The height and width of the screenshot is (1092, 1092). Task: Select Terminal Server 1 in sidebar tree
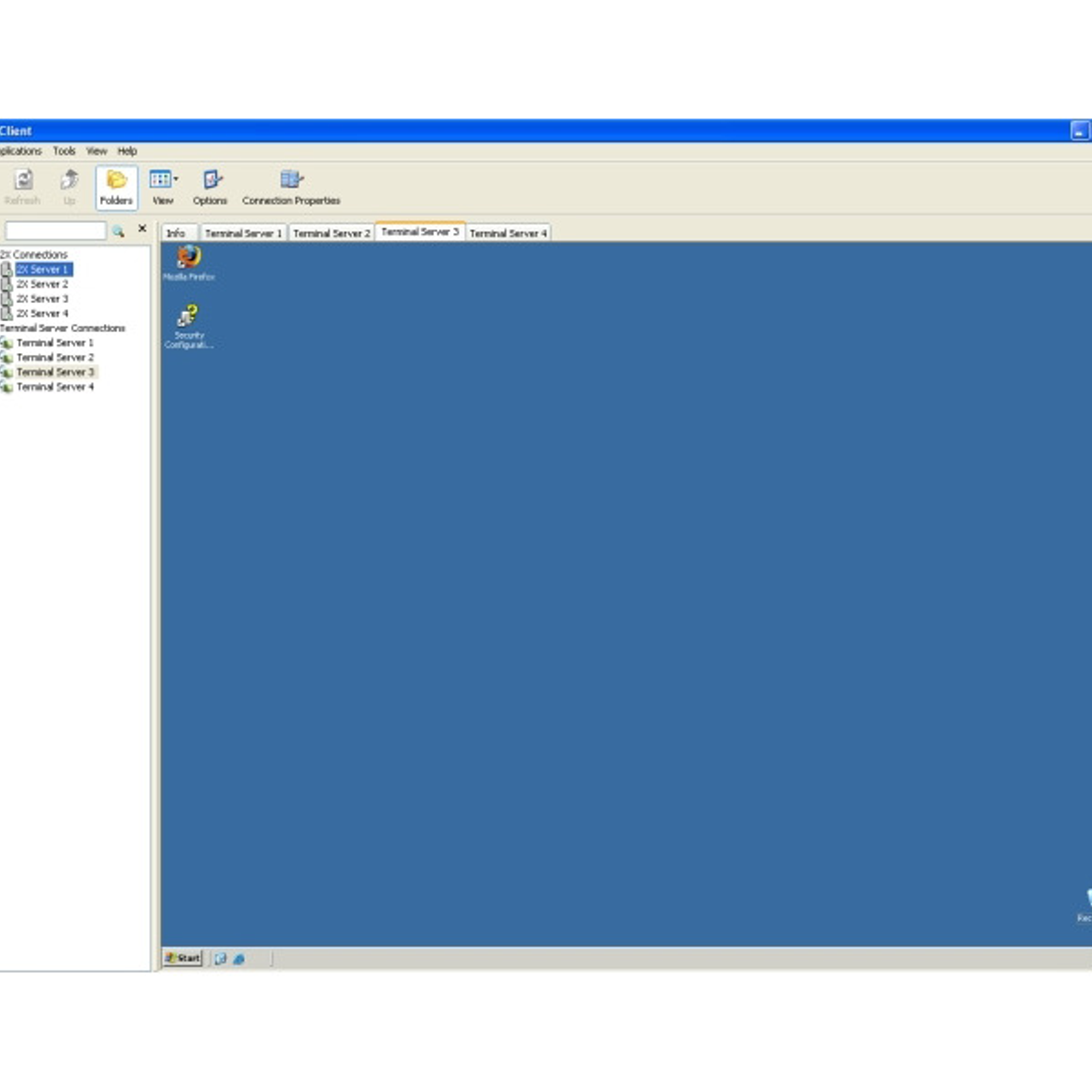point(55,343)
